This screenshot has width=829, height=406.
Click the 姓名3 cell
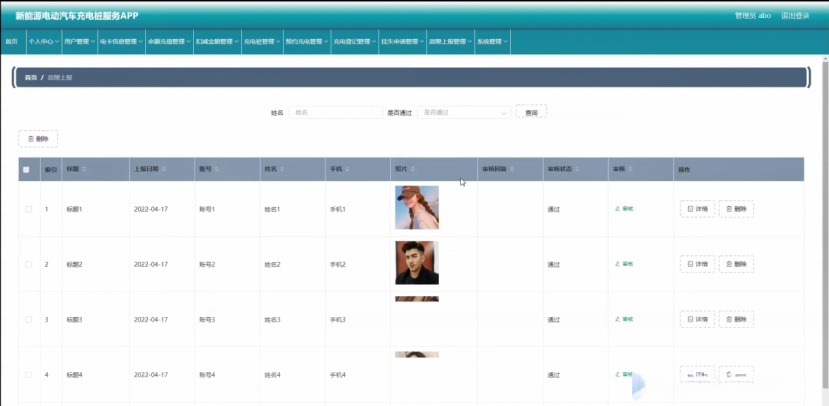pyautogui.click(x=272, y=320)
